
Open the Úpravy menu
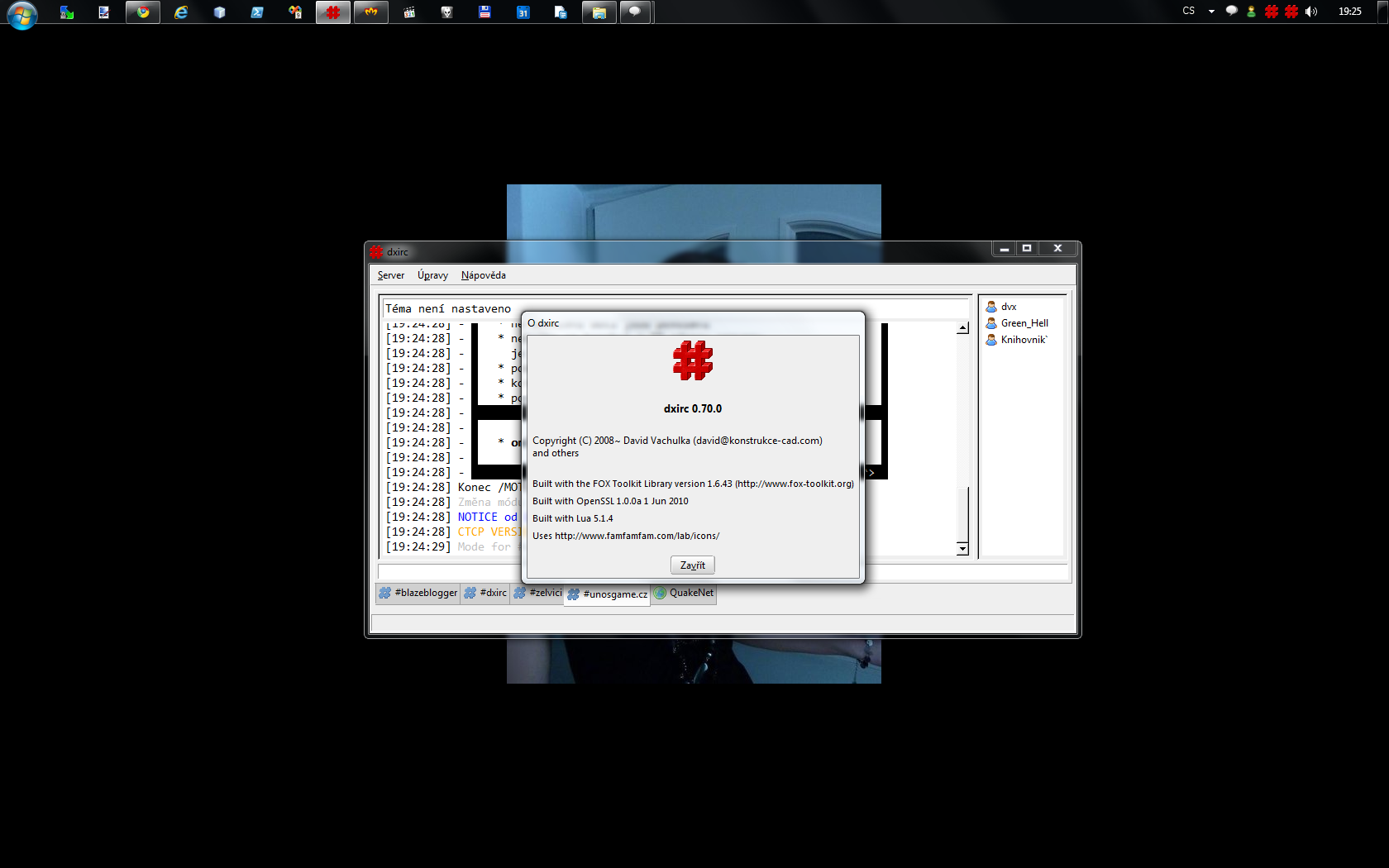coord(432,275)
